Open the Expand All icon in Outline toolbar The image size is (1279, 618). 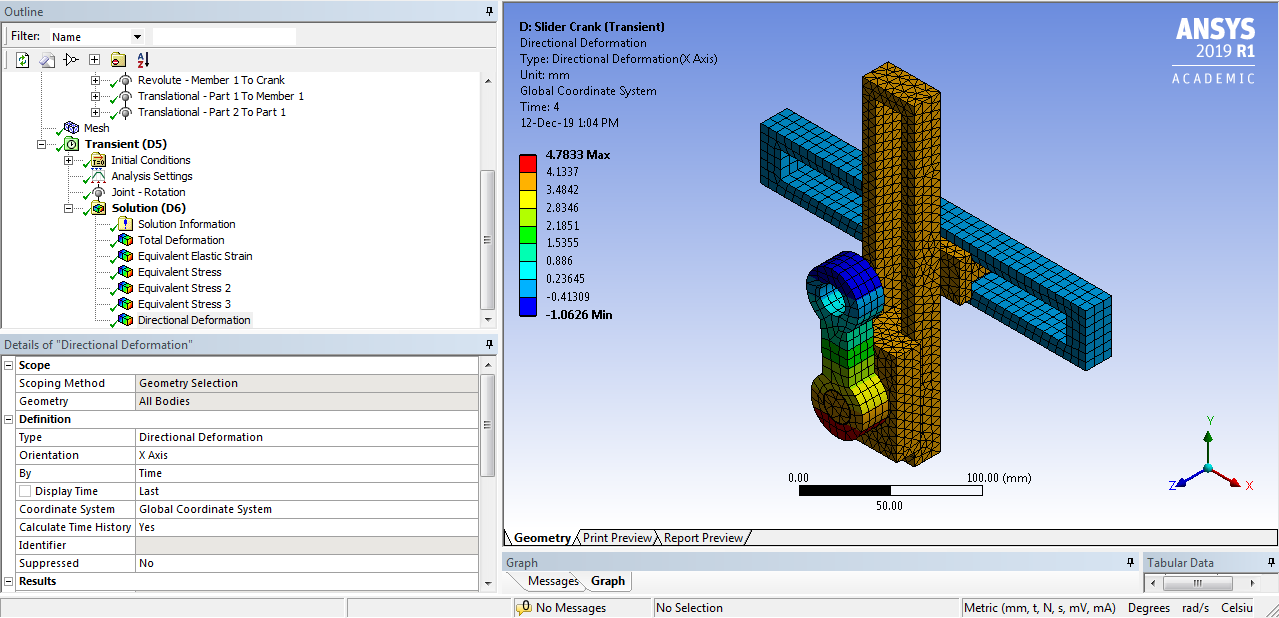click(94, 60)
